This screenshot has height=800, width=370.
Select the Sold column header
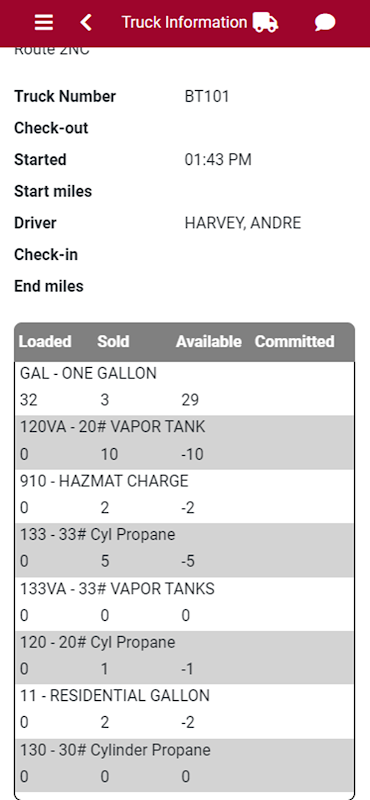[113, 341]
